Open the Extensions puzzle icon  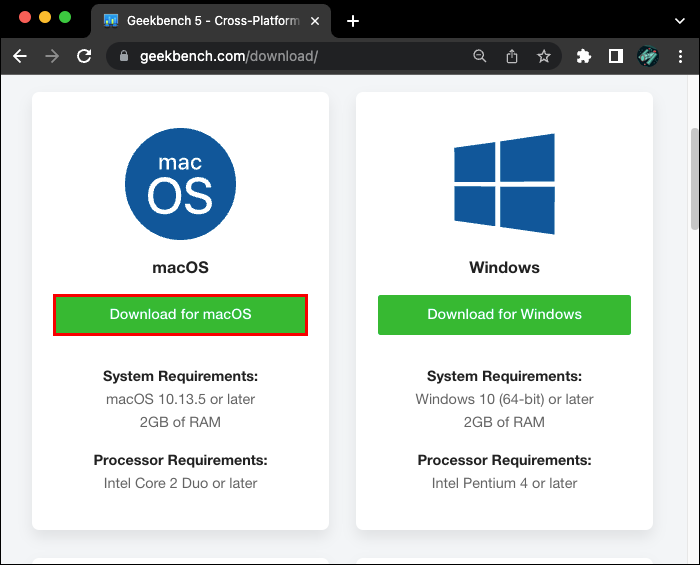(583, 56)
